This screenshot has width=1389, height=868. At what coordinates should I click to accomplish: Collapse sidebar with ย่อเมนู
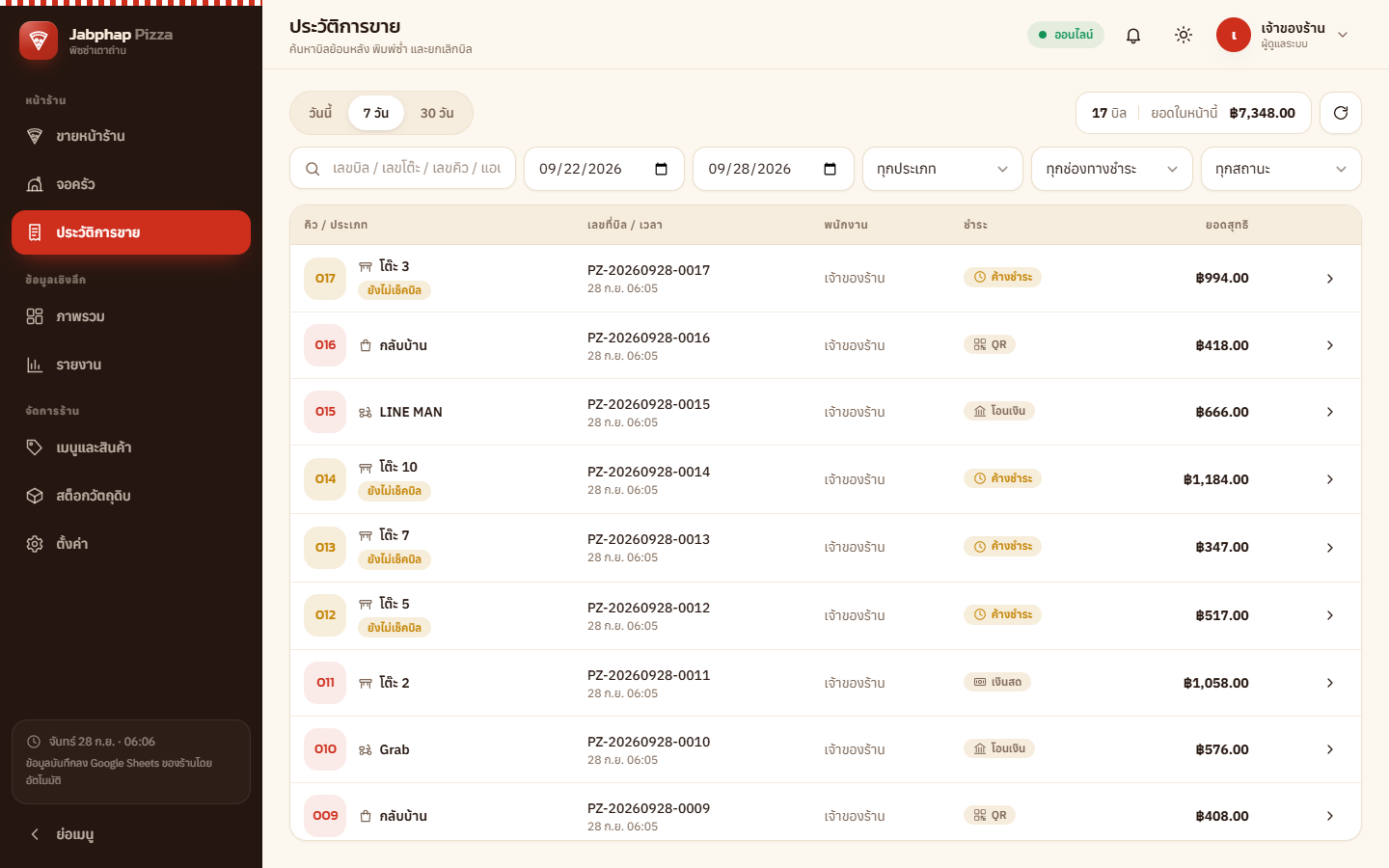tap(131, 834)
